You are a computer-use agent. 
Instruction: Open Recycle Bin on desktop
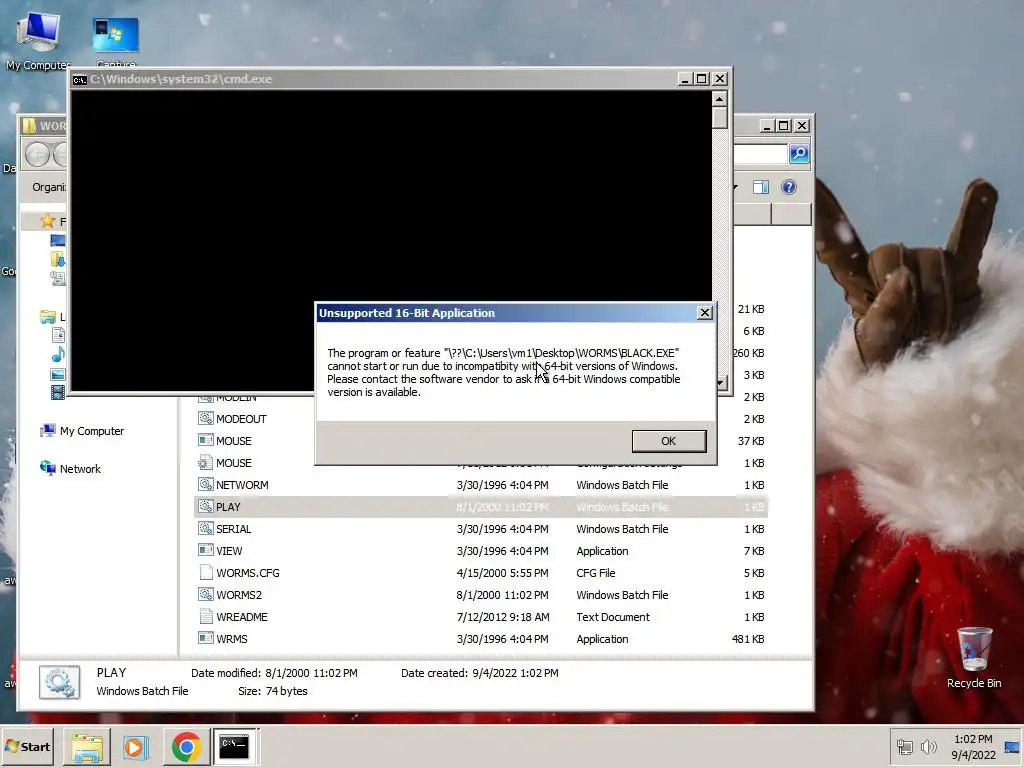[974, 658]
